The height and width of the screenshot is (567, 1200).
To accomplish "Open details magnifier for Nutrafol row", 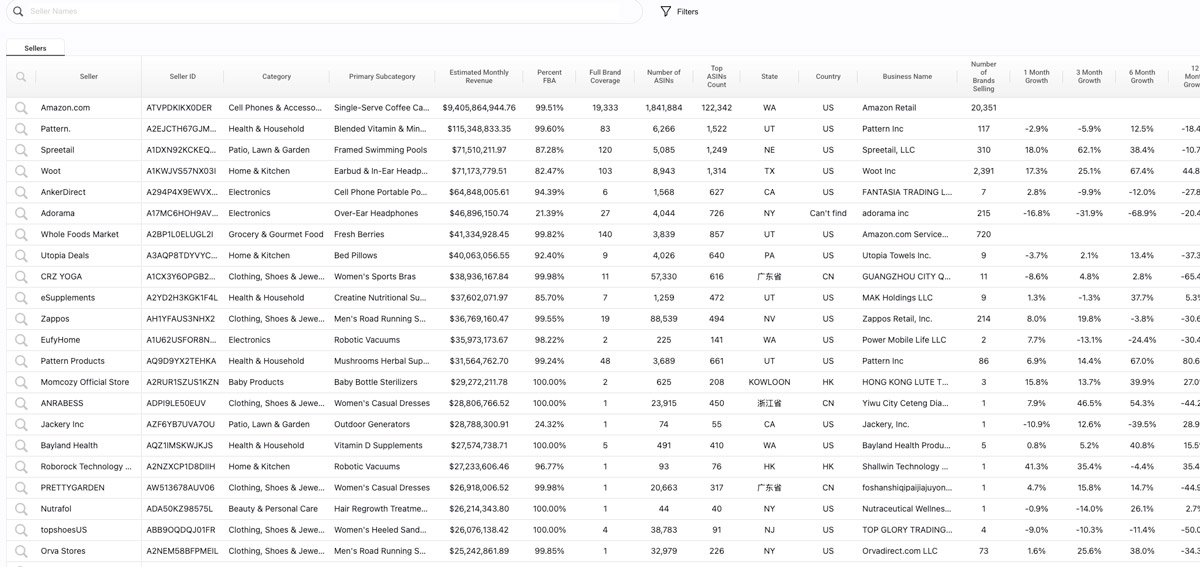I will [x=21, y=509].
